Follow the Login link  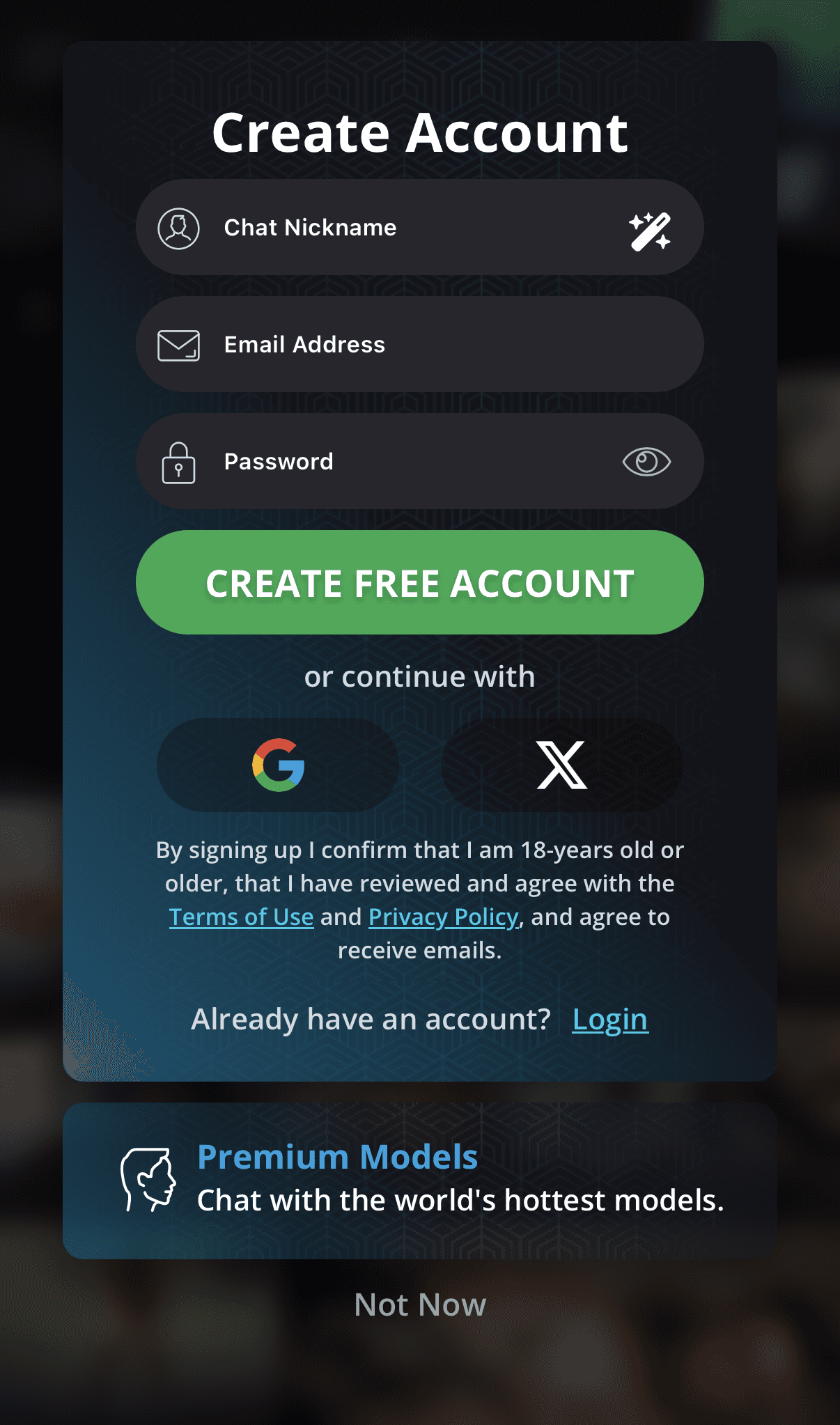[610, 1020]
